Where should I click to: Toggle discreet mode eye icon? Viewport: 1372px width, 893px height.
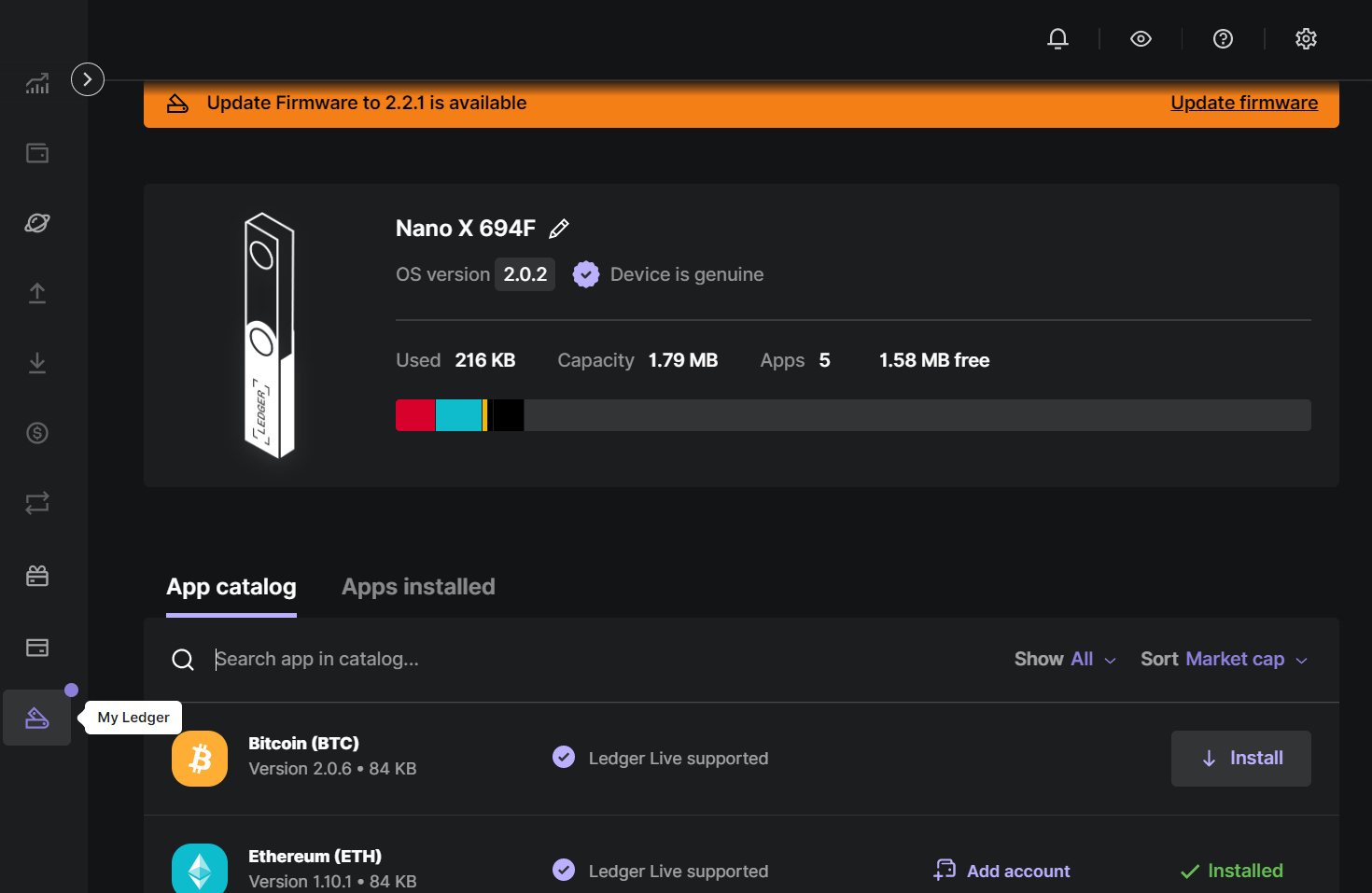click(x=1141, y=38)
